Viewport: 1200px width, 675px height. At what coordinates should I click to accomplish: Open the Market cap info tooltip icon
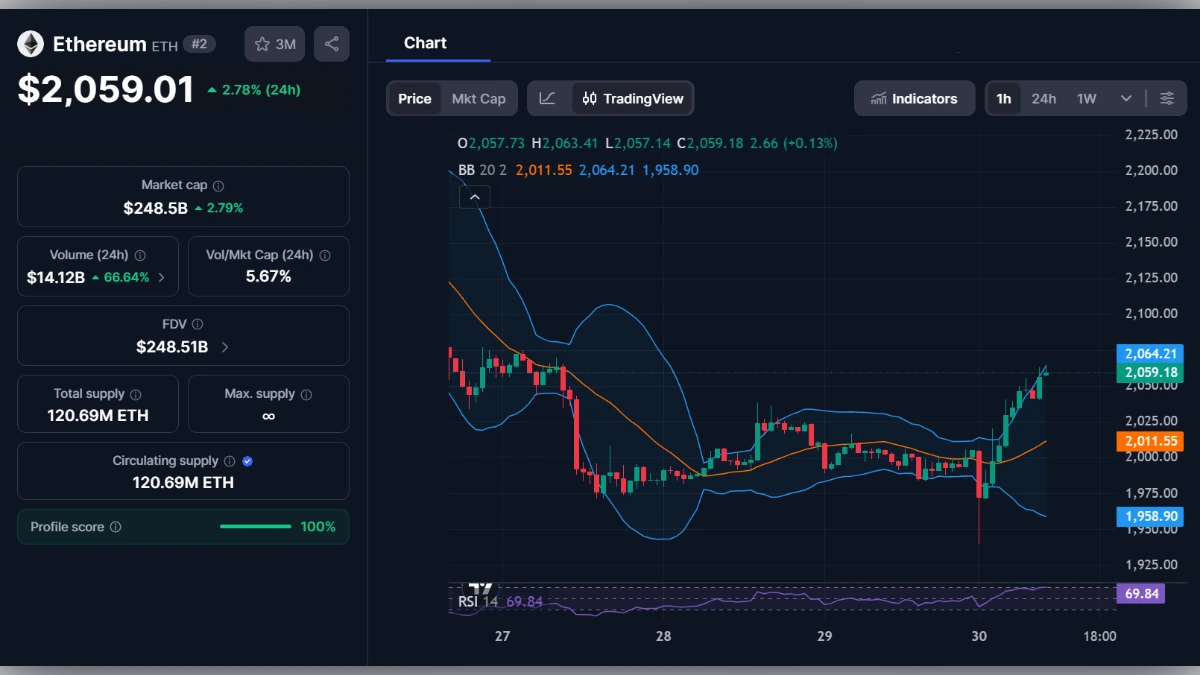(219, 184)
